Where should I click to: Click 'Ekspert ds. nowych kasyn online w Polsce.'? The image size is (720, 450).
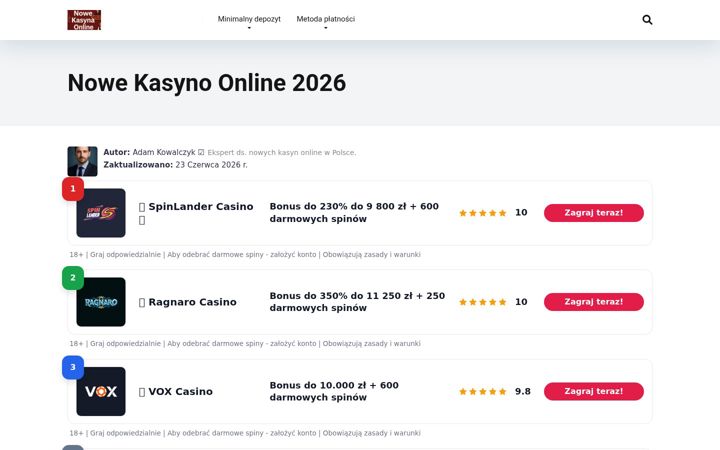(281, 152)
